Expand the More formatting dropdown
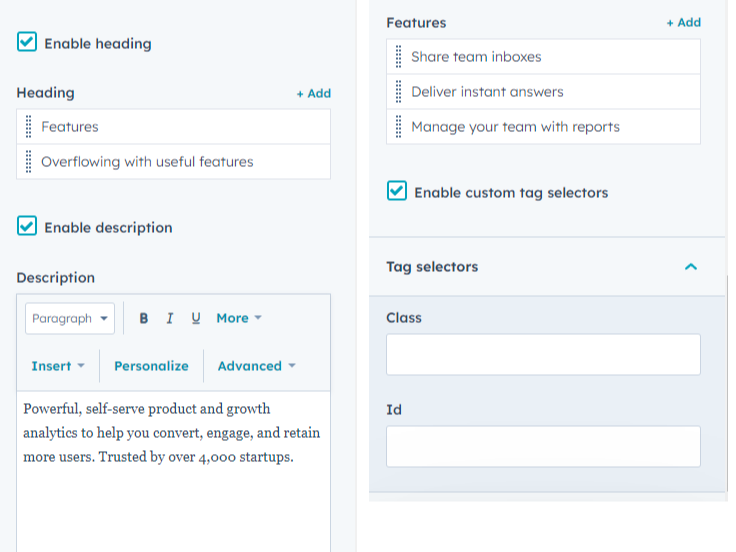This screenshot has height=552, width=736. 239,318
